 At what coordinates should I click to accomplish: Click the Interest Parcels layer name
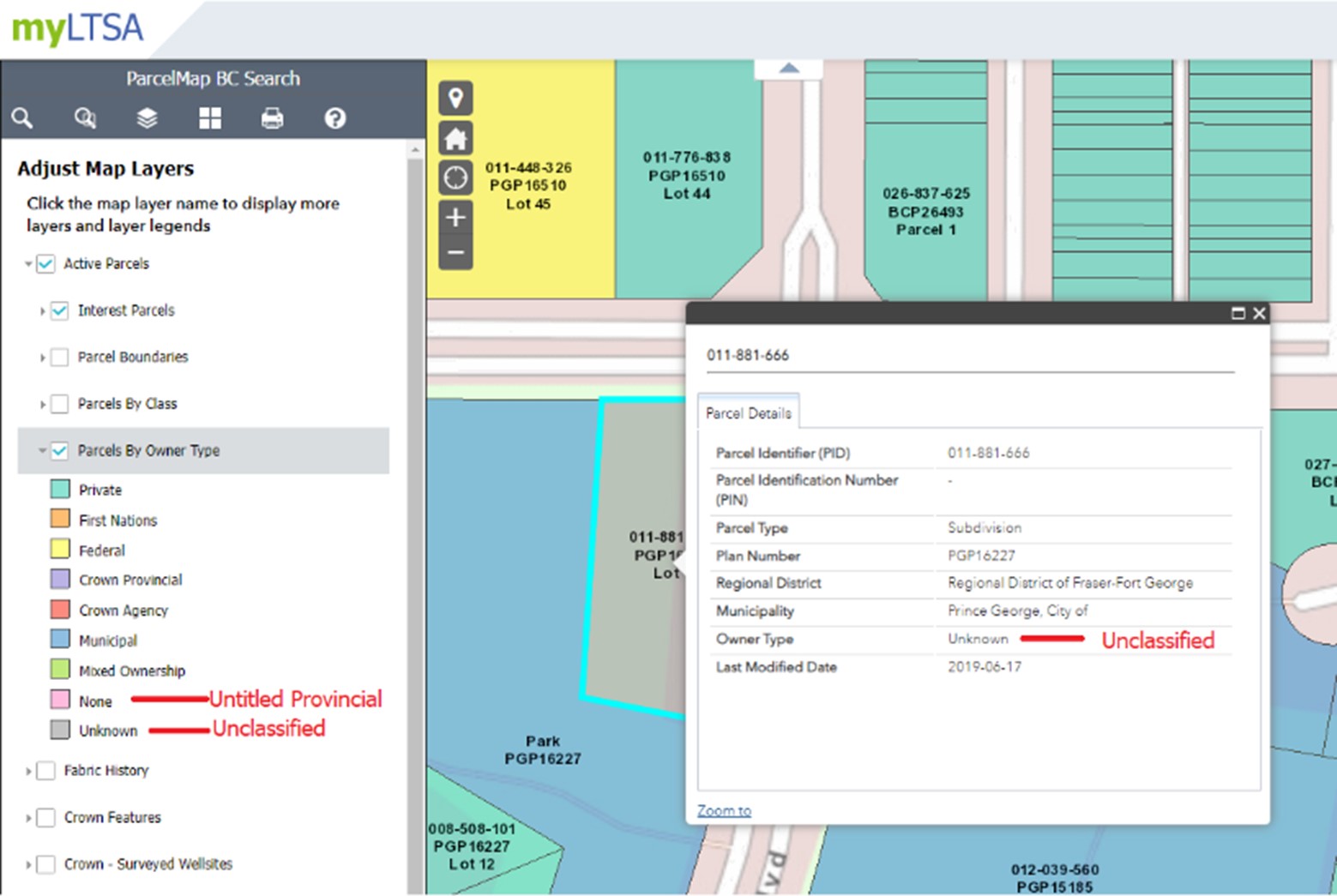tap(126, 310)
